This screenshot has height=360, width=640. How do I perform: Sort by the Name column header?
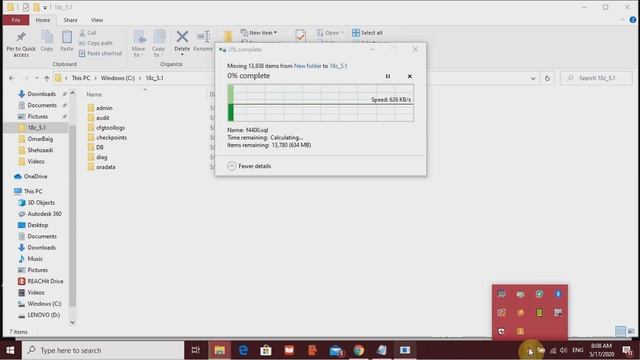point(94,94)
